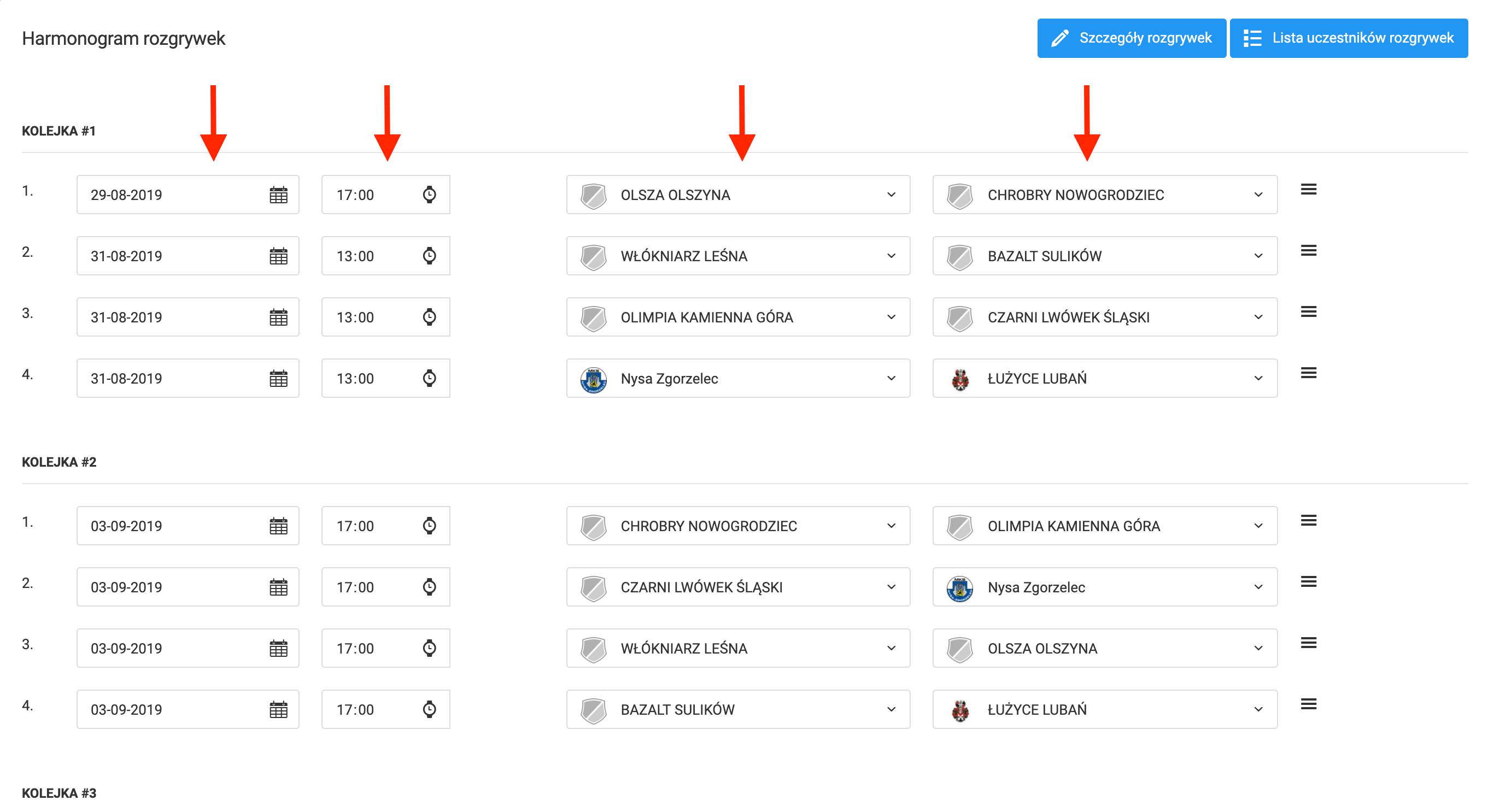Viewport: 1488px width, 812px height.
Task: Click calendar icon for Nysa Zgorzelec home match
Action: click(x=278, y=379)
